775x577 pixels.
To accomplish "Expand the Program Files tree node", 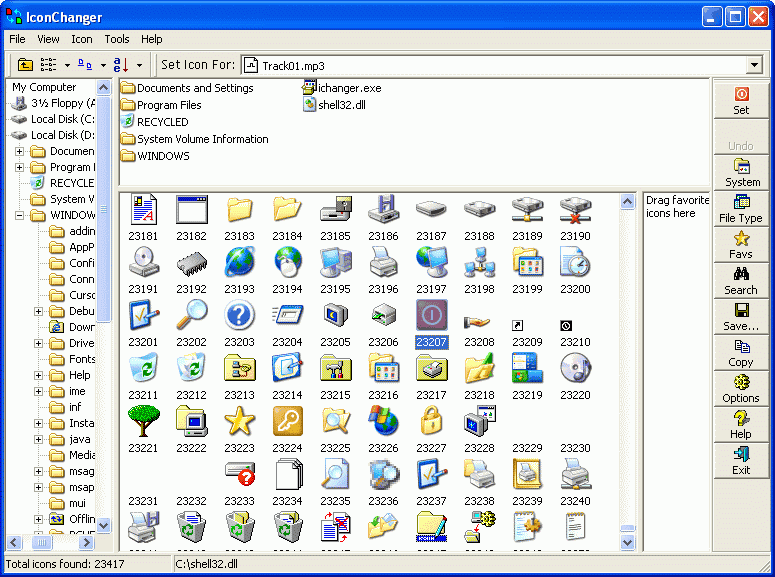I will (x=19, y=167).
